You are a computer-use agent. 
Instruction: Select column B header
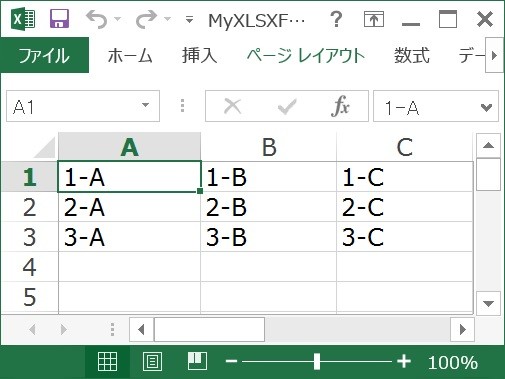pyautogui.click(x=269, y=147)
